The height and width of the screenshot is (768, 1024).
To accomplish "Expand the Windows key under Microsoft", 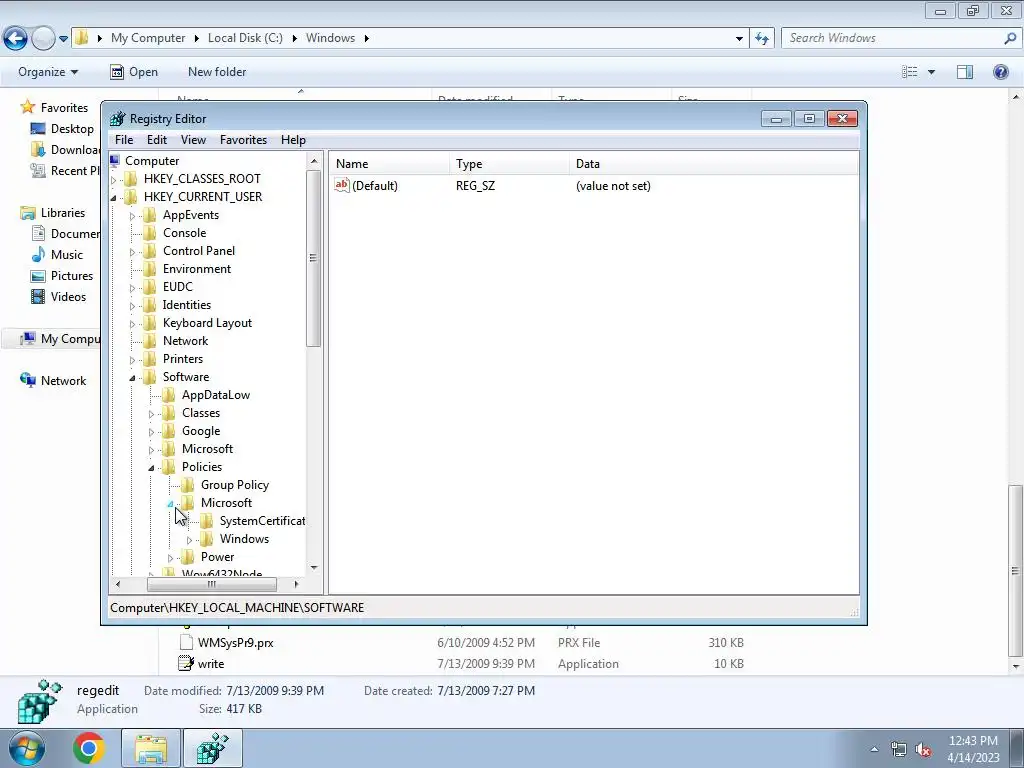I will (189, 540).
